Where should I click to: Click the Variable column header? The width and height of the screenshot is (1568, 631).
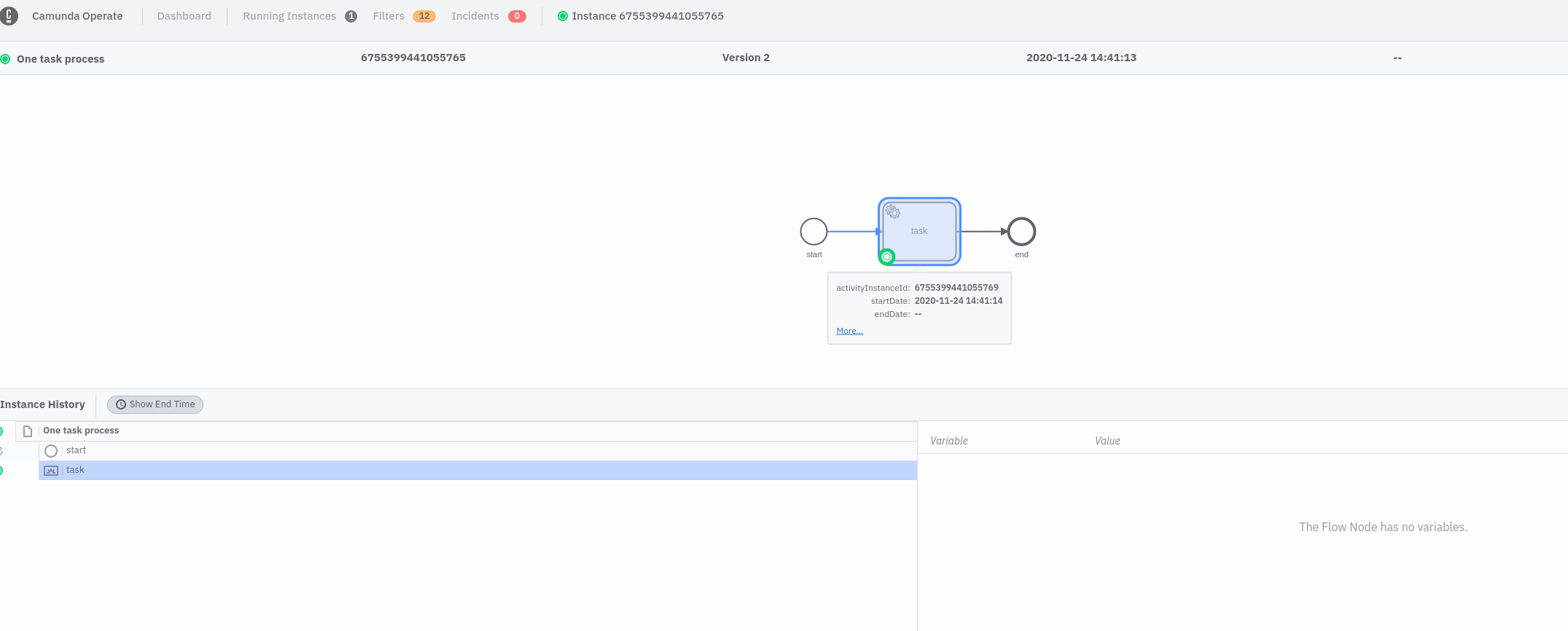tap(949, 441)
